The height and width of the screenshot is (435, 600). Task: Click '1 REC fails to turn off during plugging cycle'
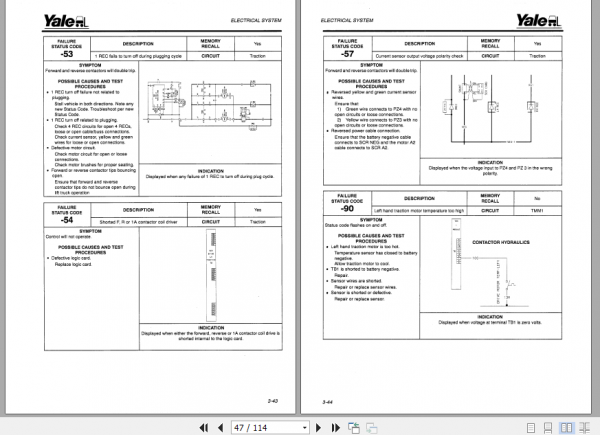pos(139,56)
